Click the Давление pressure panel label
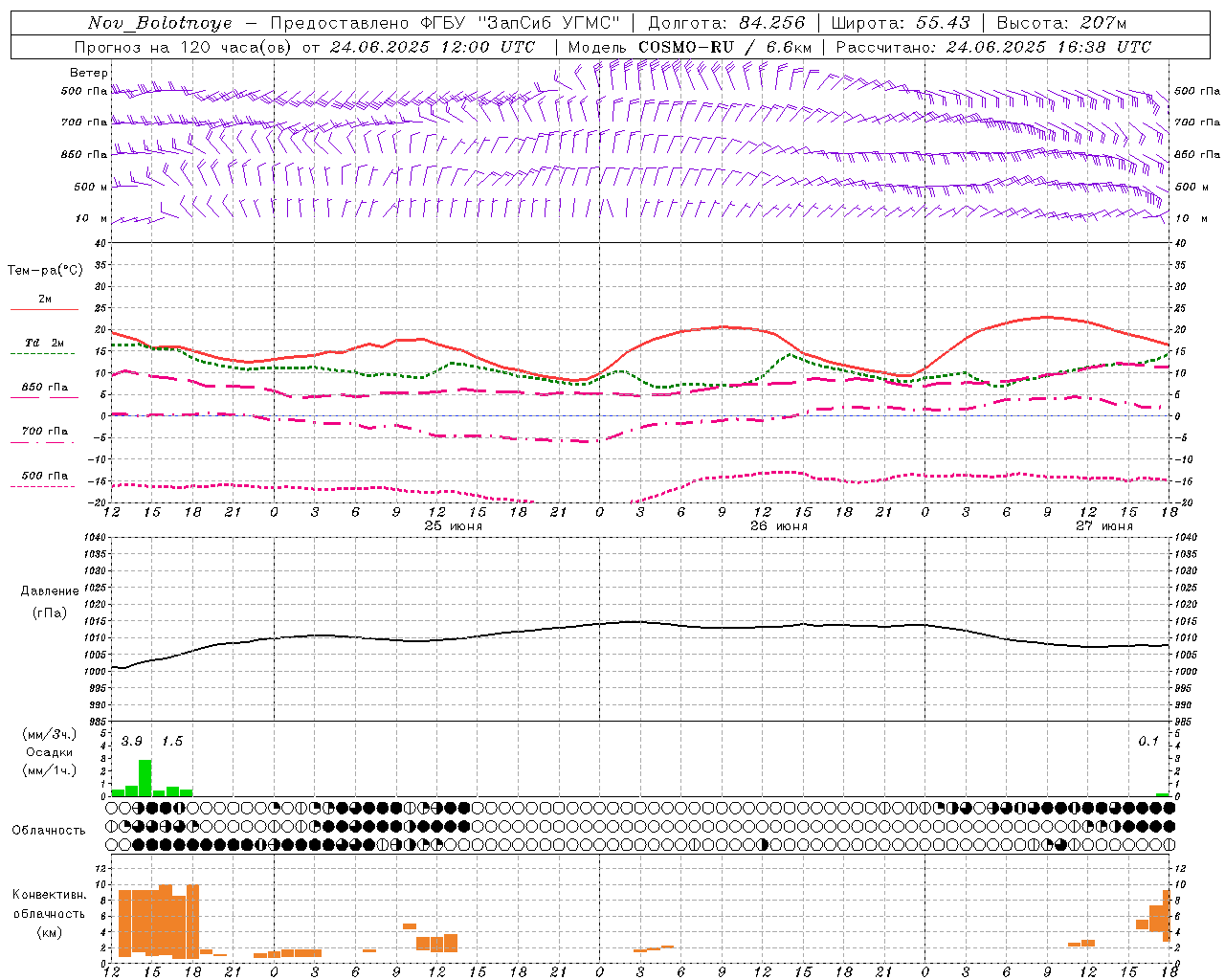Screen dimensions: 1225x980 [50, 591]
